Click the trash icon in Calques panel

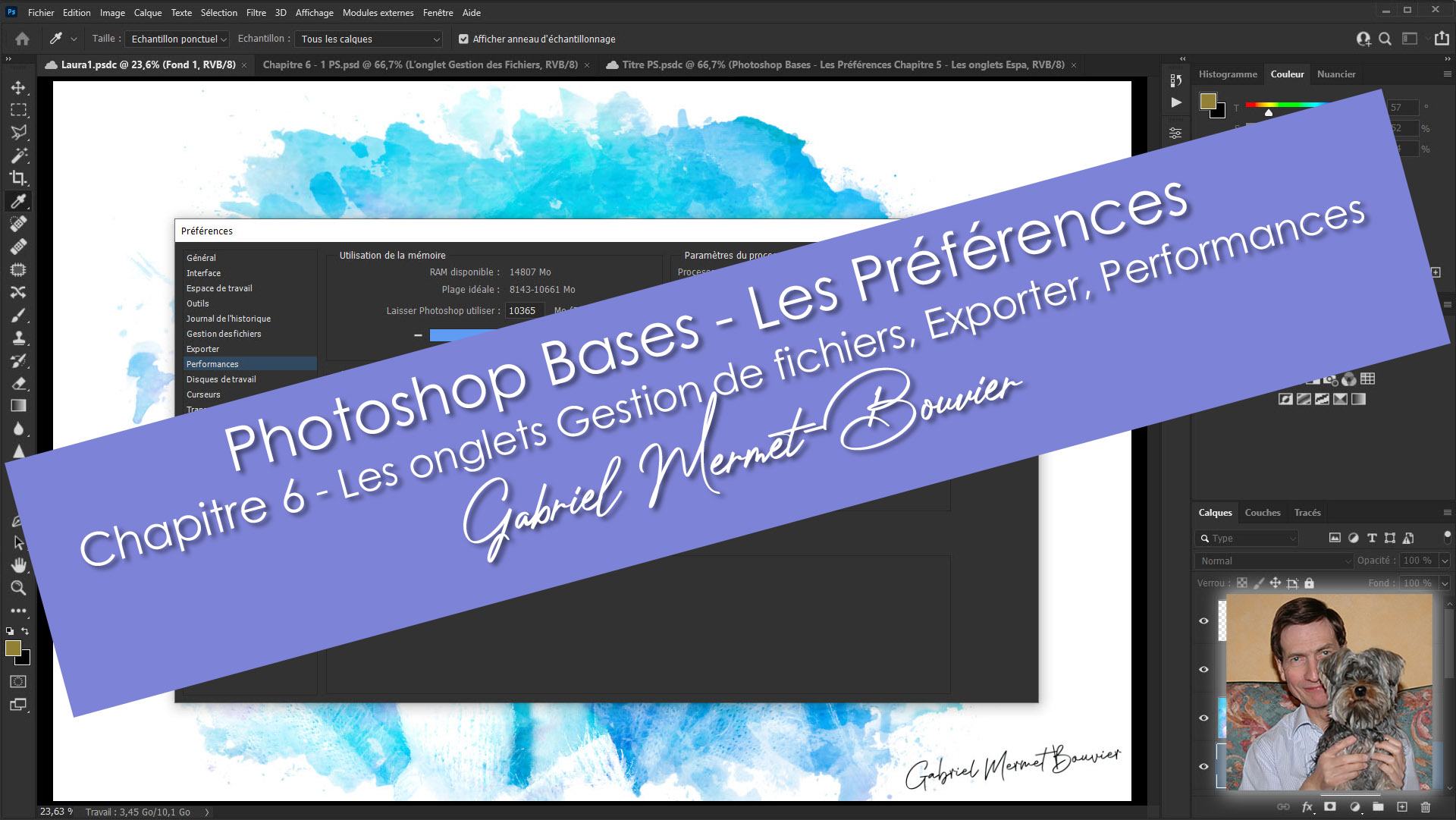(1425, 807)
